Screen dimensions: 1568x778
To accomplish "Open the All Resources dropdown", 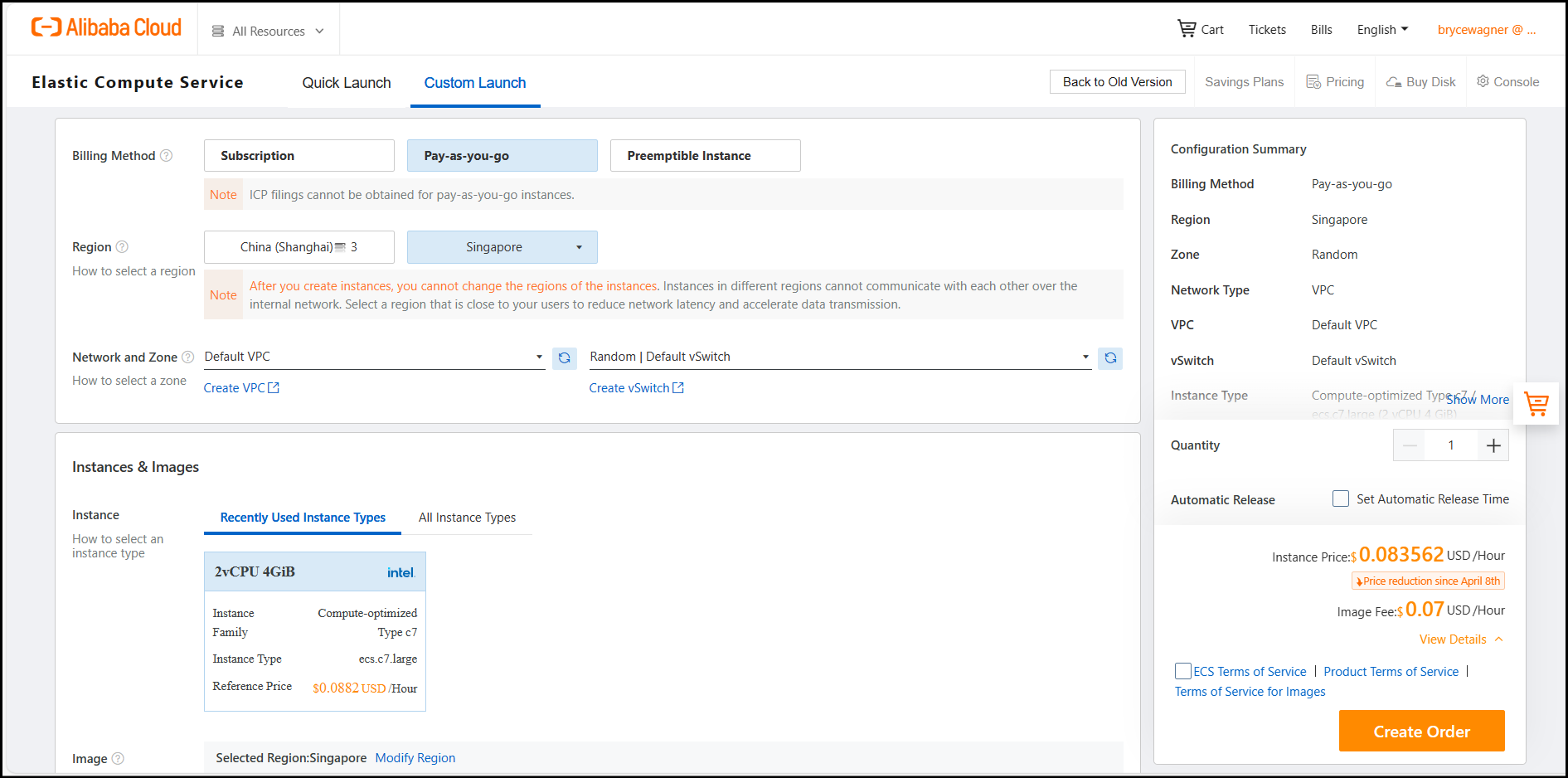I will point(268,31).
